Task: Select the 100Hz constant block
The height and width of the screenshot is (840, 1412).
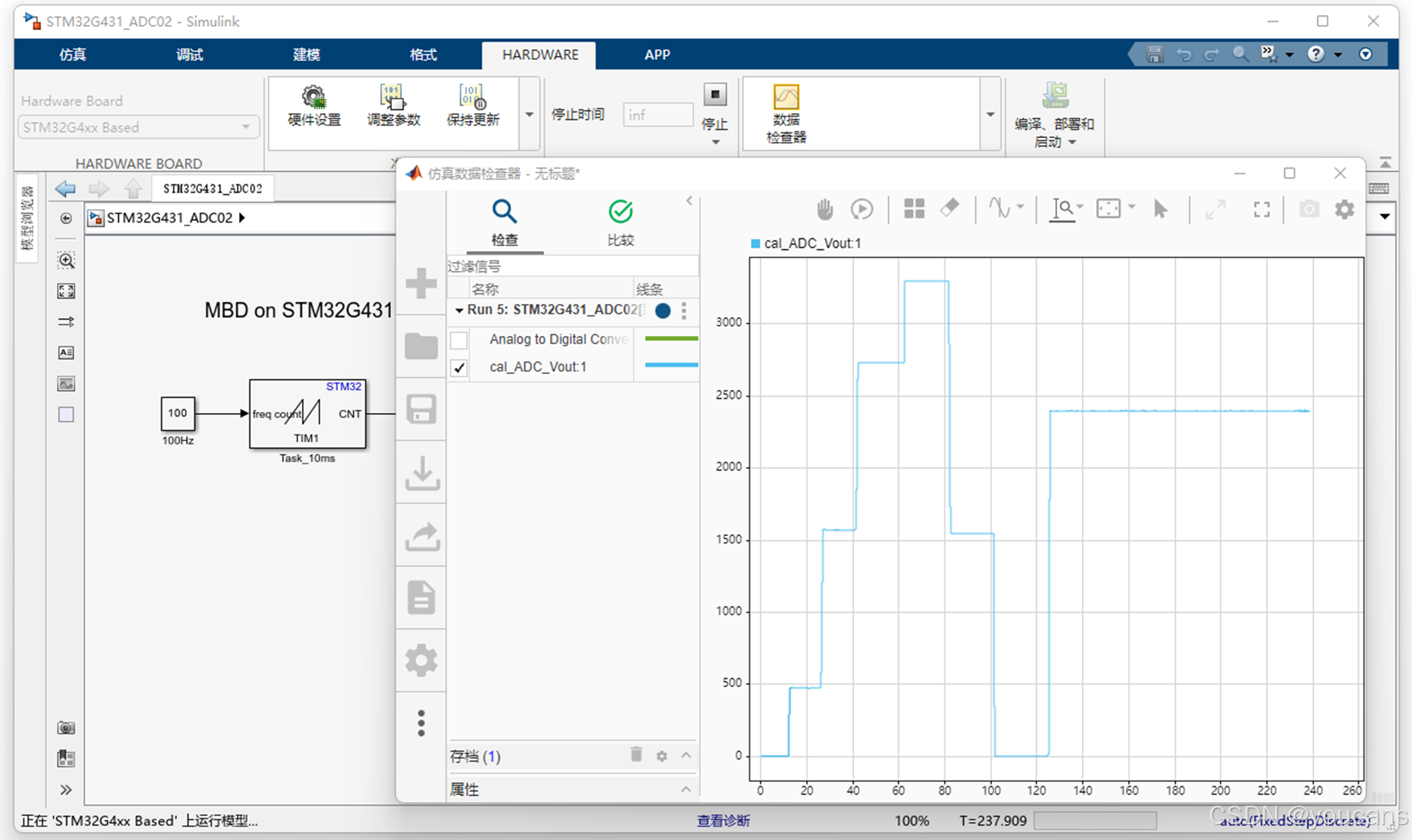Action: pos(178,414)
